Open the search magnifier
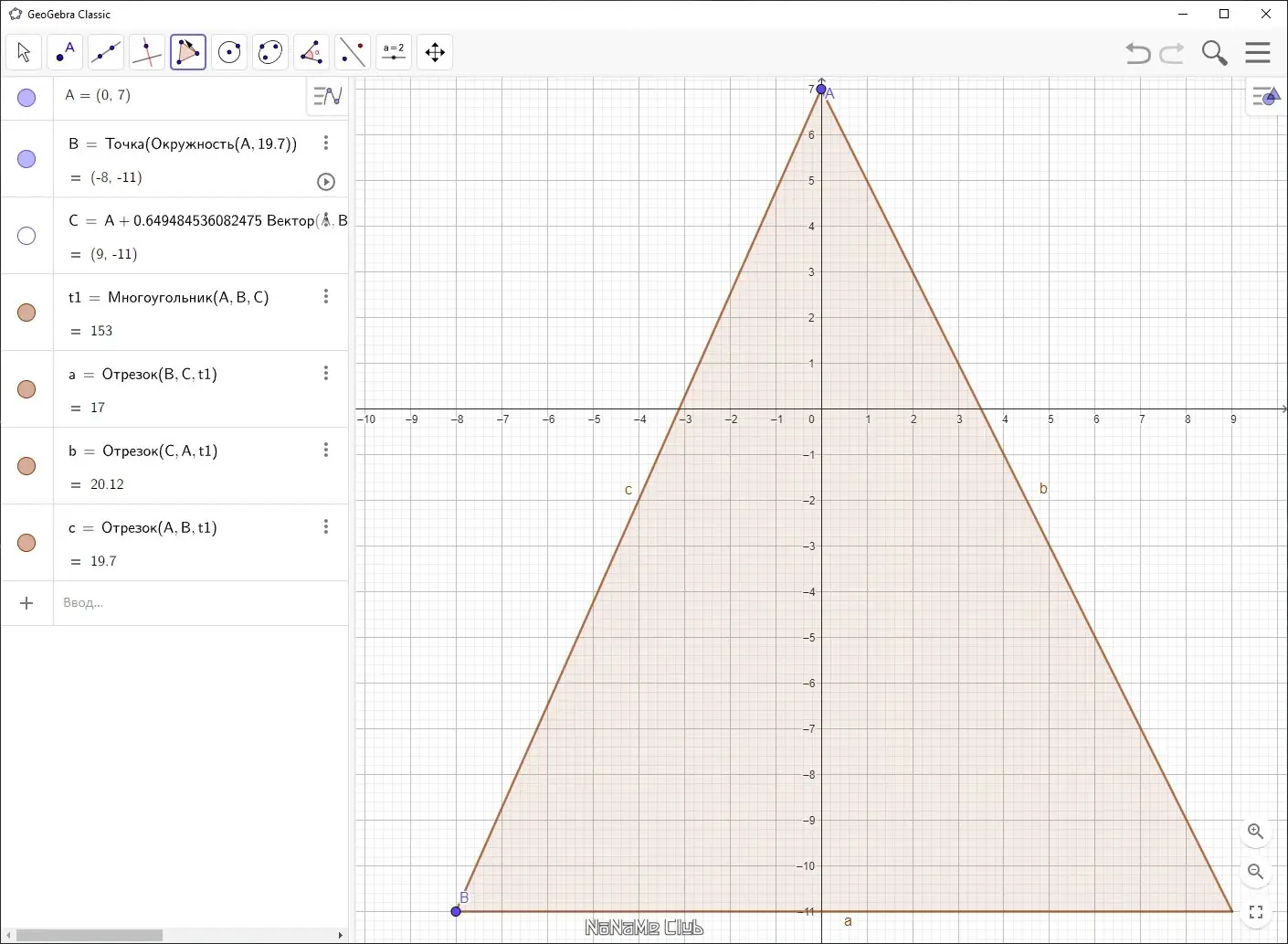The width and height of the screenshot is (1288, 944). [x=1214, y=53]
